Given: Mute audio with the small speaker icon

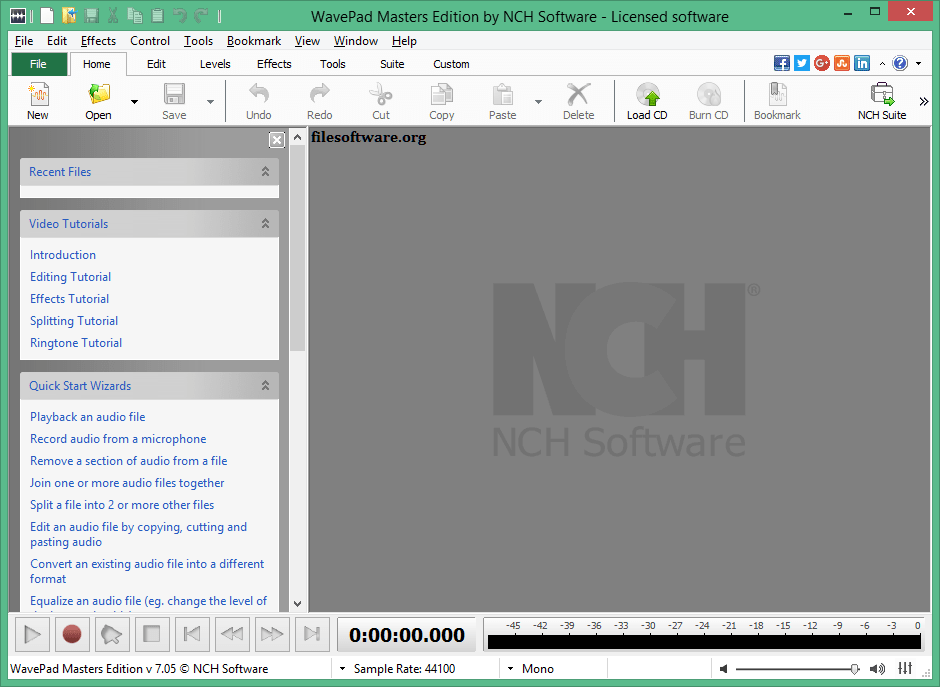Looking at the screenshot, I should click(724, 668).
